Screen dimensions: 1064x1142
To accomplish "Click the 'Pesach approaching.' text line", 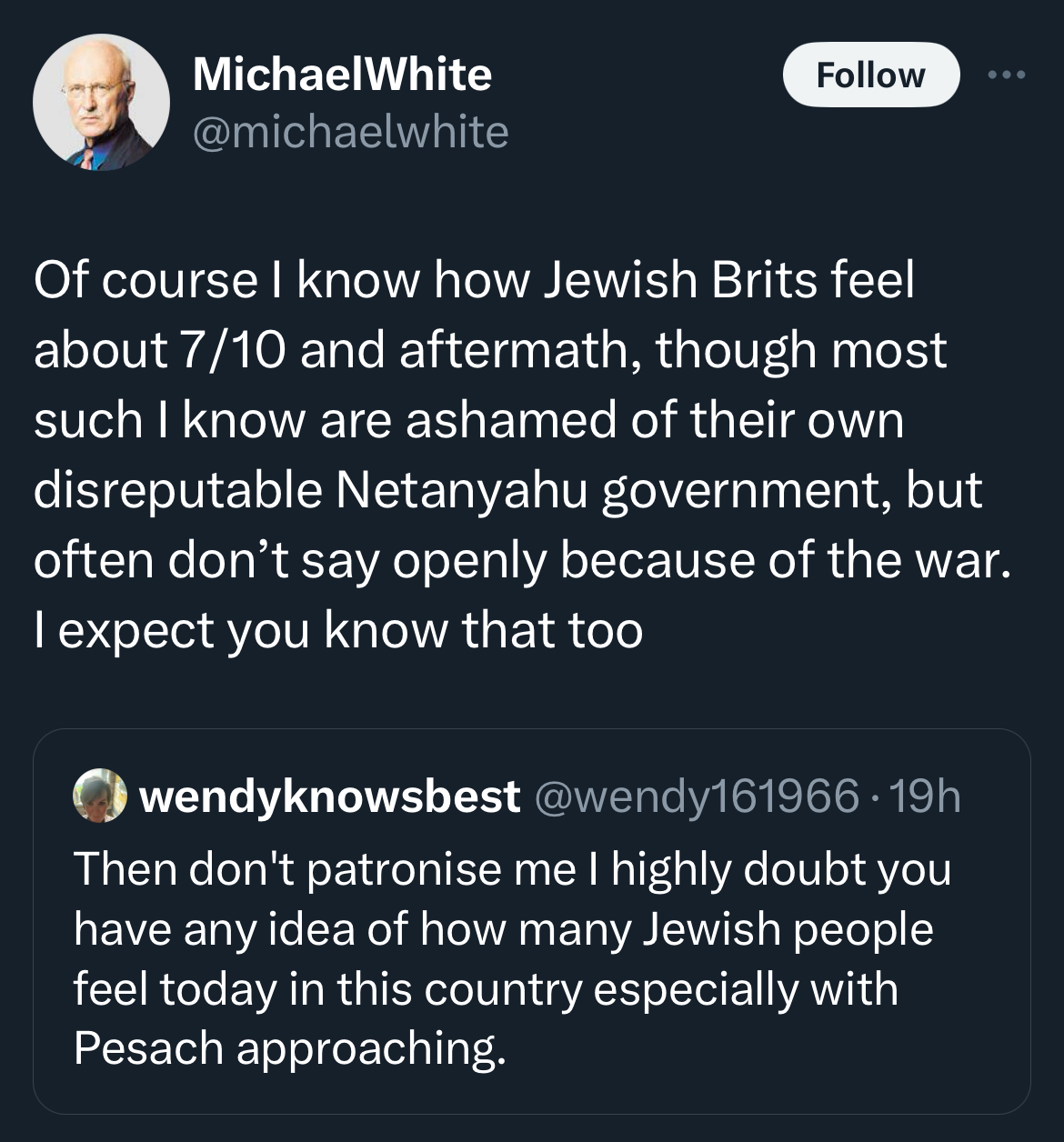I will click(x=289, y=1048).
